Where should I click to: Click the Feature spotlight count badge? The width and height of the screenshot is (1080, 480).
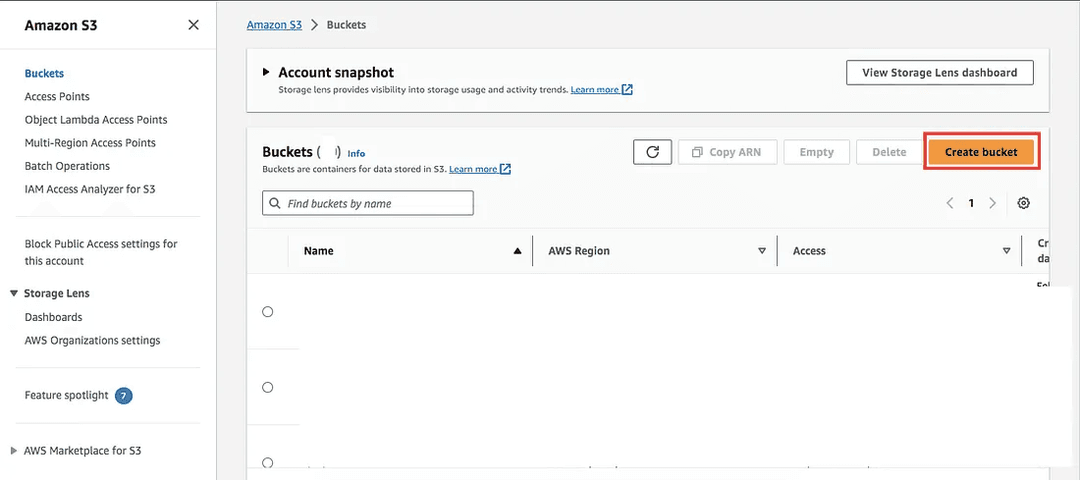pos(123,396)
